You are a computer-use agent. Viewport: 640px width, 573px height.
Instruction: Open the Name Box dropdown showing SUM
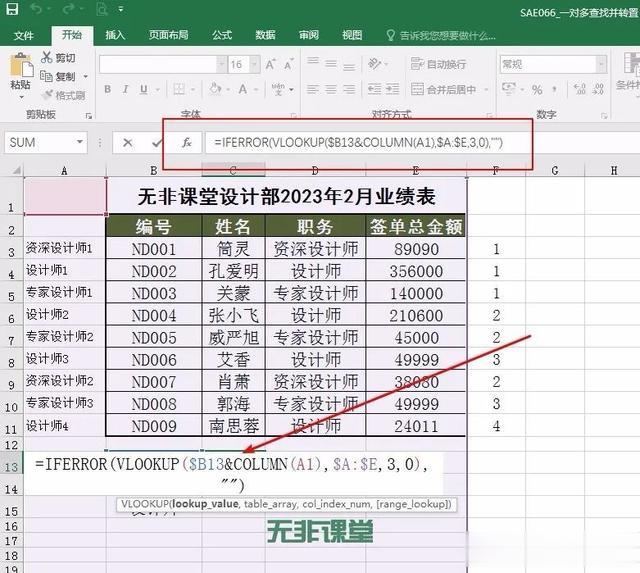[80, 142]
